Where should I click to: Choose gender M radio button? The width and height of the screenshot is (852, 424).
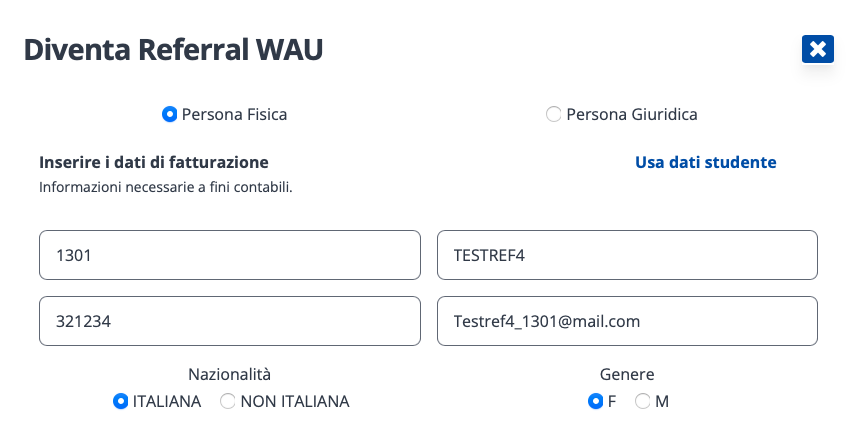pyautogui.click(x=642, y=401)
